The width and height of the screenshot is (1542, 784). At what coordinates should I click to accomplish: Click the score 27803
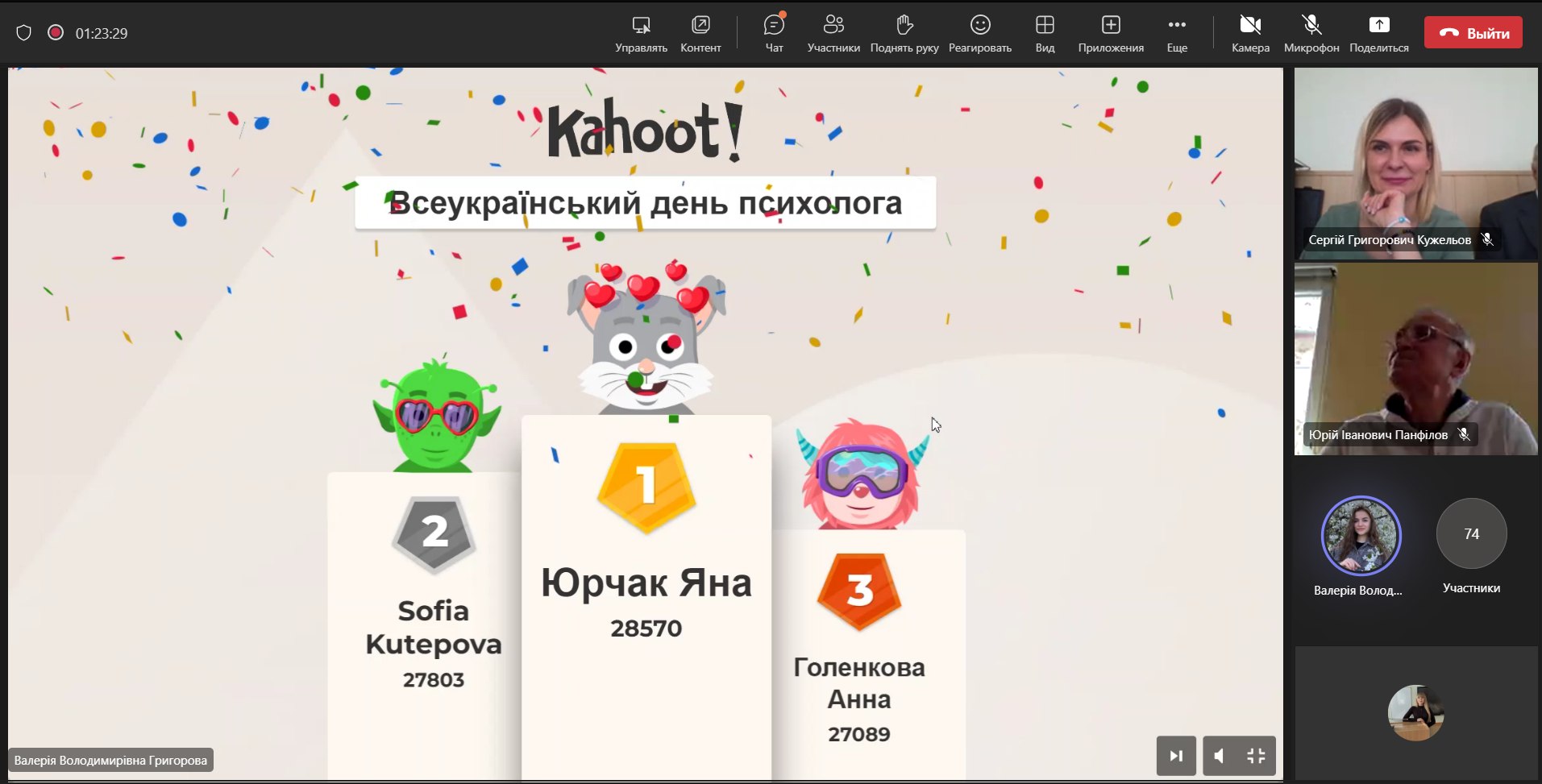(434, 680)
